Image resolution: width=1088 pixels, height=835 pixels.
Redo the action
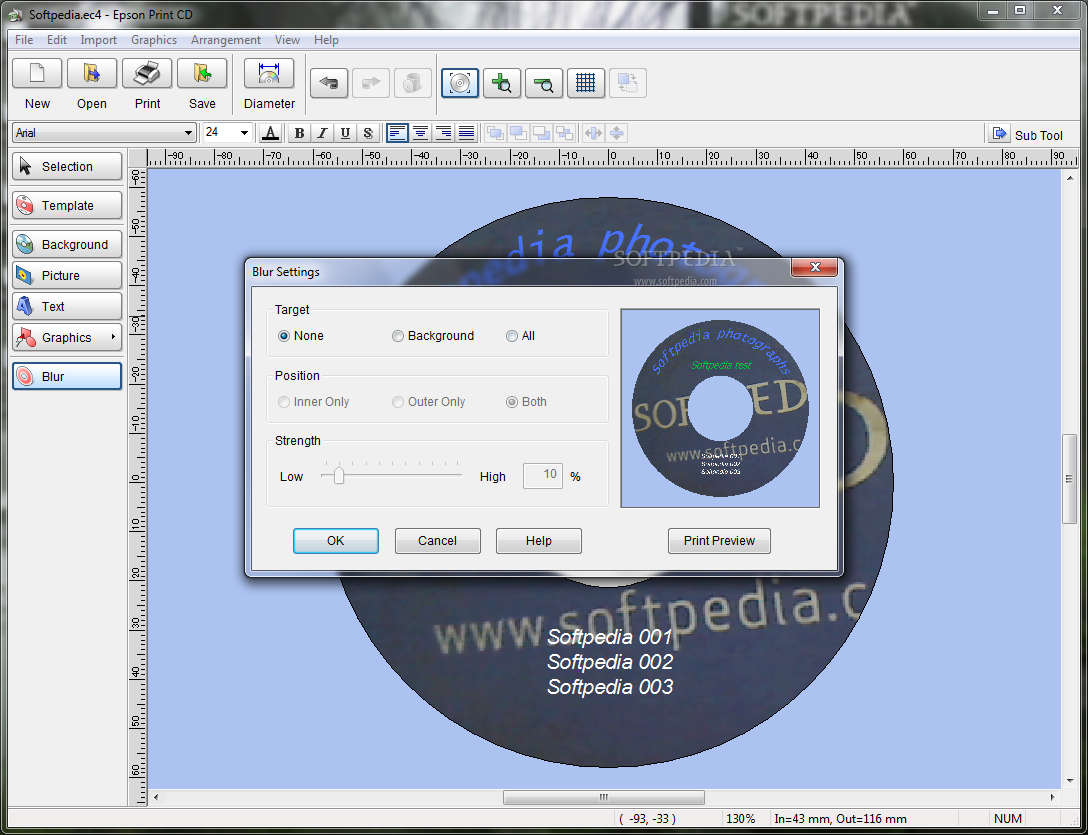(x=371, y=83)
